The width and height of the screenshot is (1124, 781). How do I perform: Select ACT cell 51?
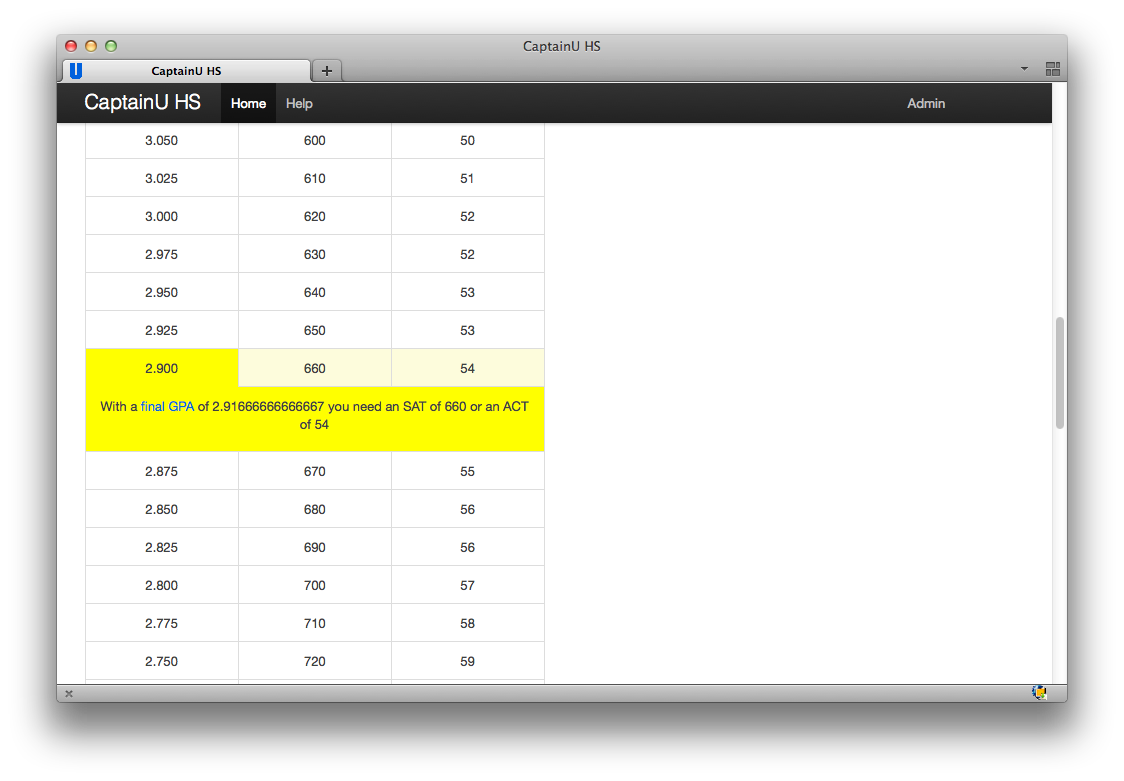[x=467, y=178]
